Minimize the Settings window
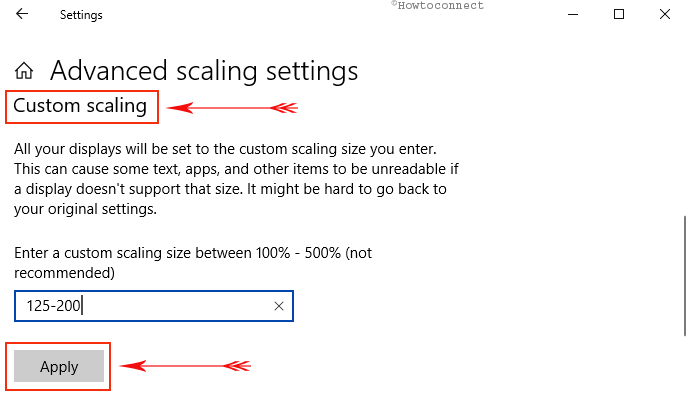Image resolution: width=687 pixels, height=396 pixels. point(573,14)
